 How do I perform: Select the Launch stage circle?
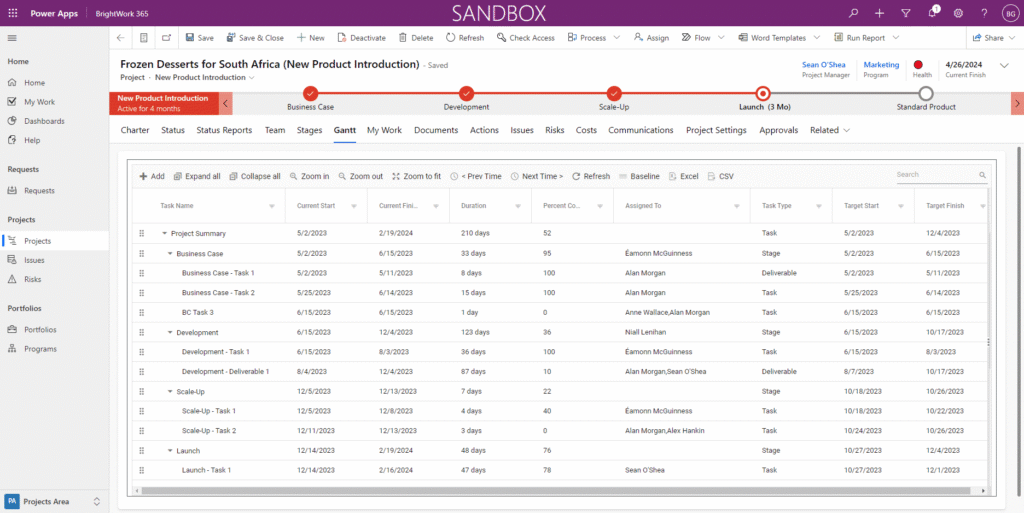[763, 93]
